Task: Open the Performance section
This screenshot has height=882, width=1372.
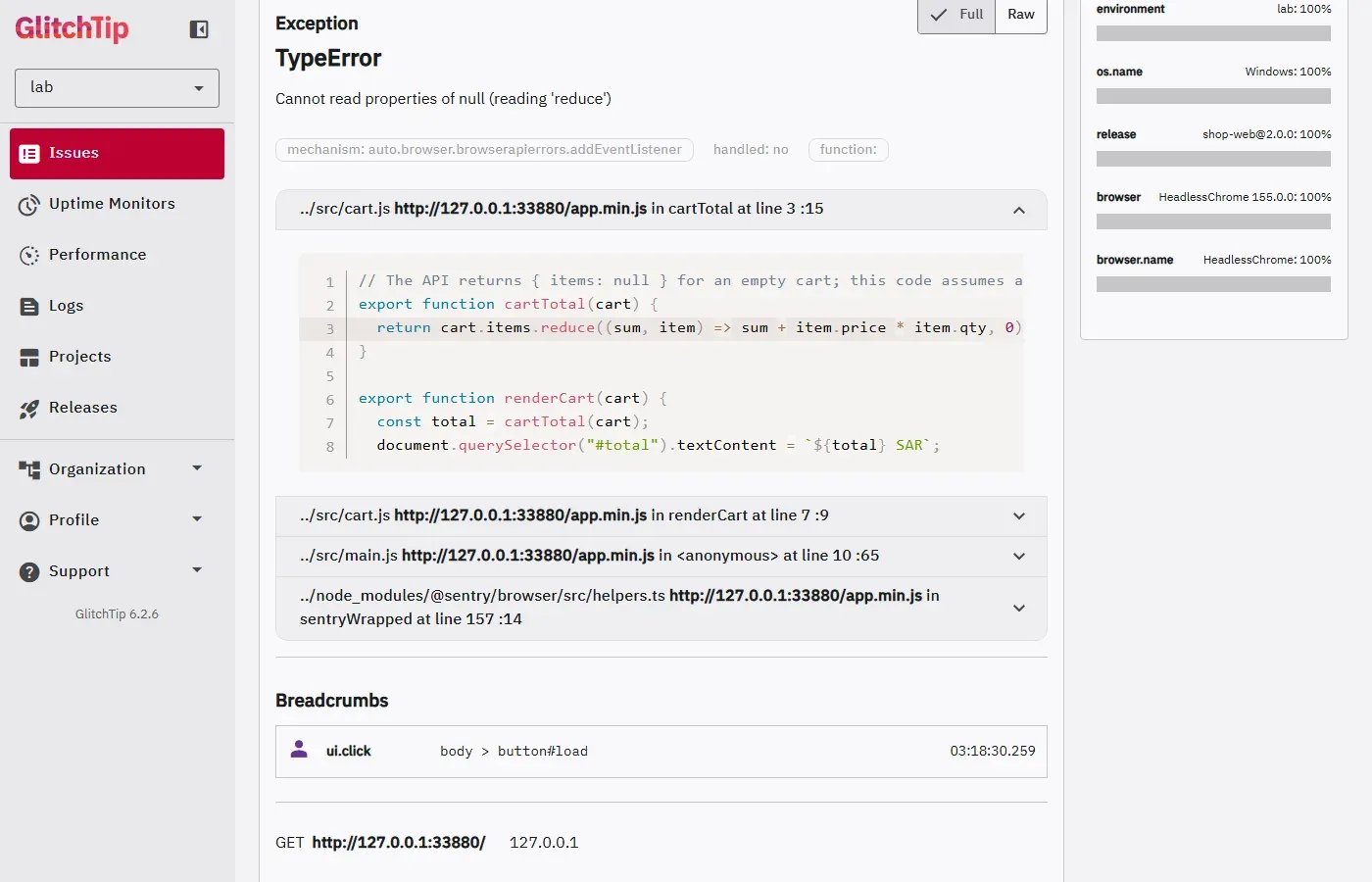Action: point(117,255)
